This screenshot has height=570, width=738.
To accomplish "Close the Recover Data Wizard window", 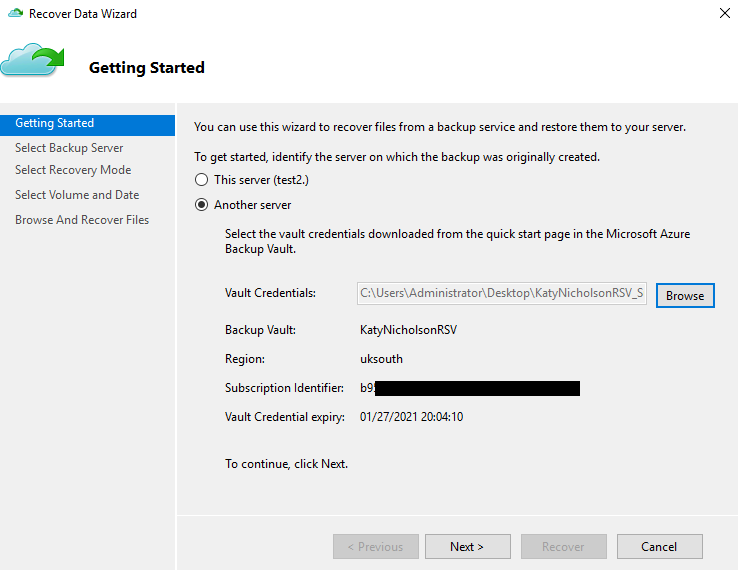I will (723, 14).
